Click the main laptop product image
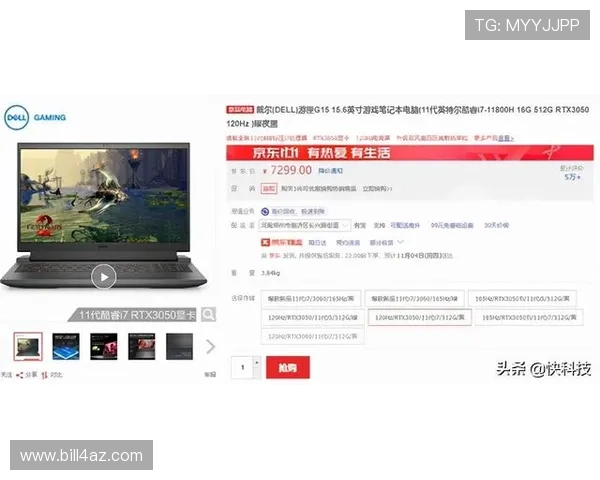 coord(104,215)
